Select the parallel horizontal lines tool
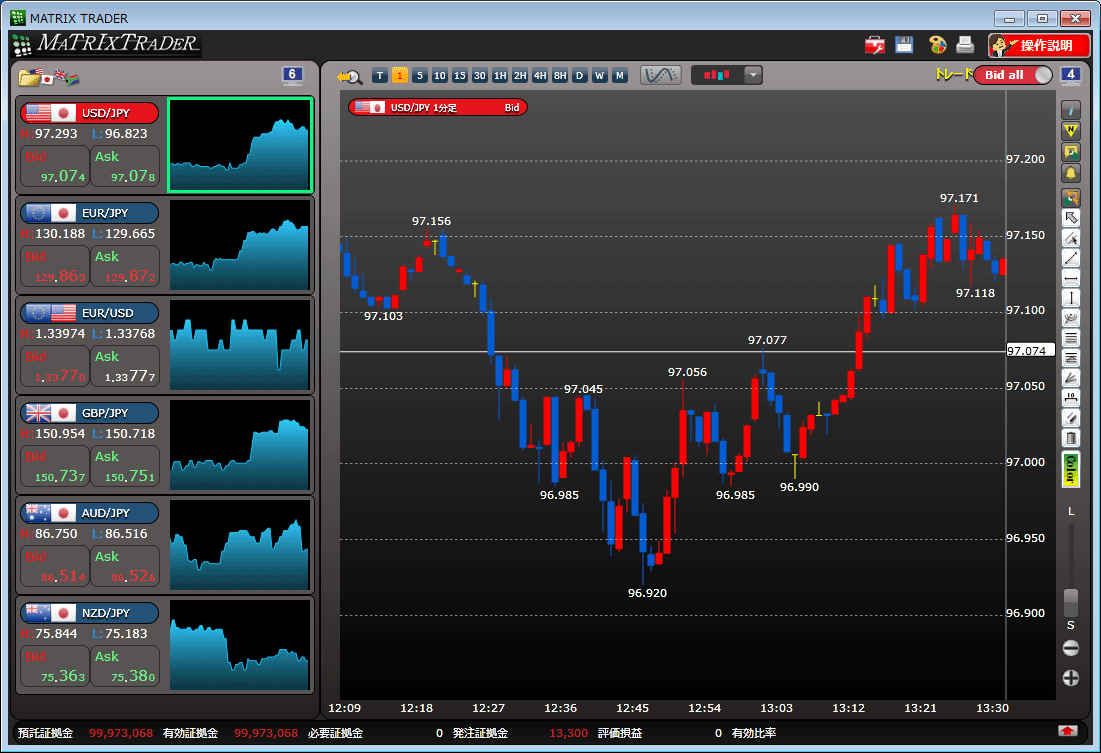This screenshot has height=753, width=1101. 1071,339
